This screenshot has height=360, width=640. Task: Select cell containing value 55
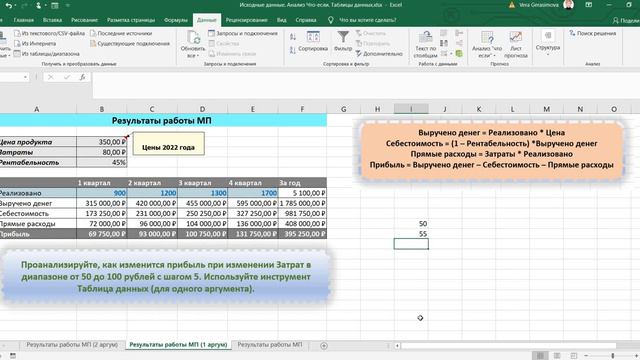(411, 234)
